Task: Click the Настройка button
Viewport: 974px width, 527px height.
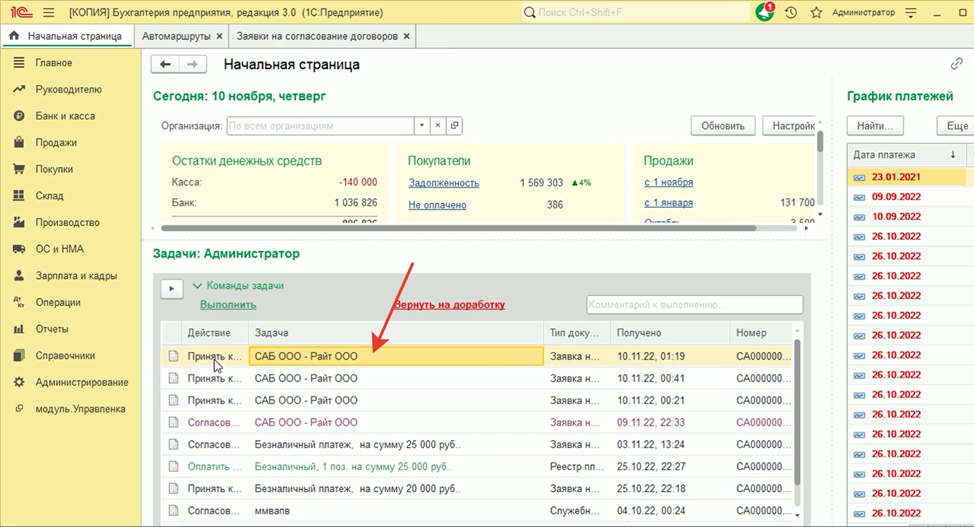Action: [x=789, y=126]
